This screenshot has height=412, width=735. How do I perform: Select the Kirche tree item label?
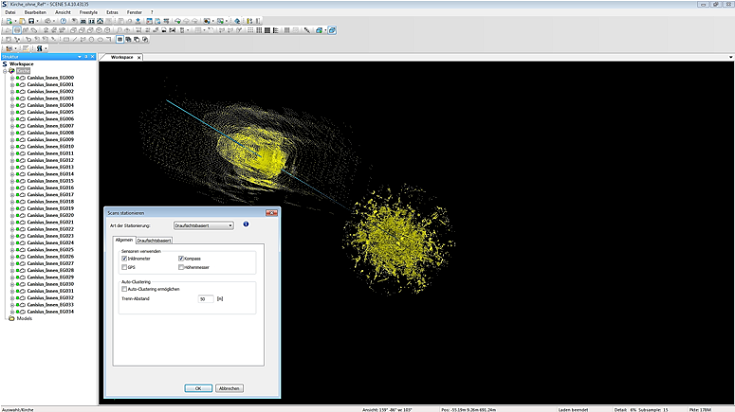coord(23,71)
